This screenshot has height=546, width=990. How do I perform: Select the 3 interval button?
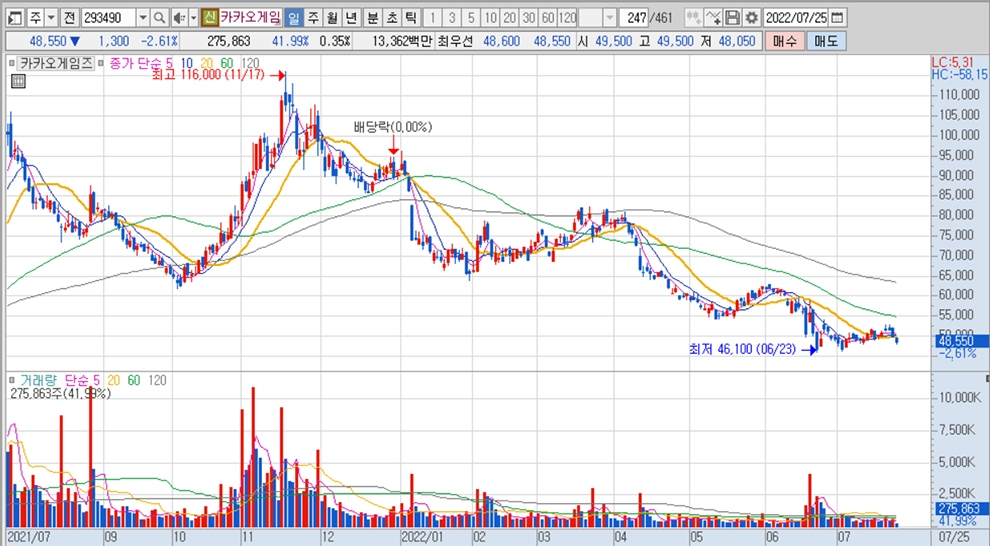(x=452, y=18)
